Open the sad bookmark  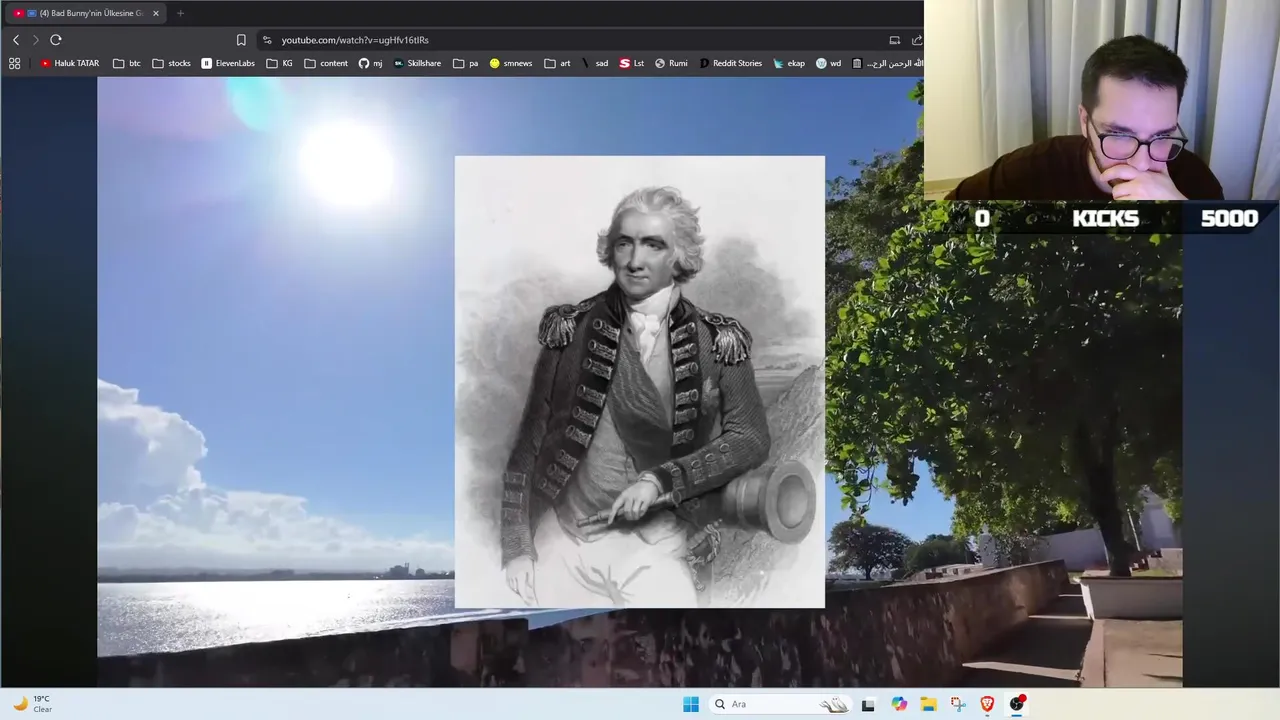click(594, 63)
